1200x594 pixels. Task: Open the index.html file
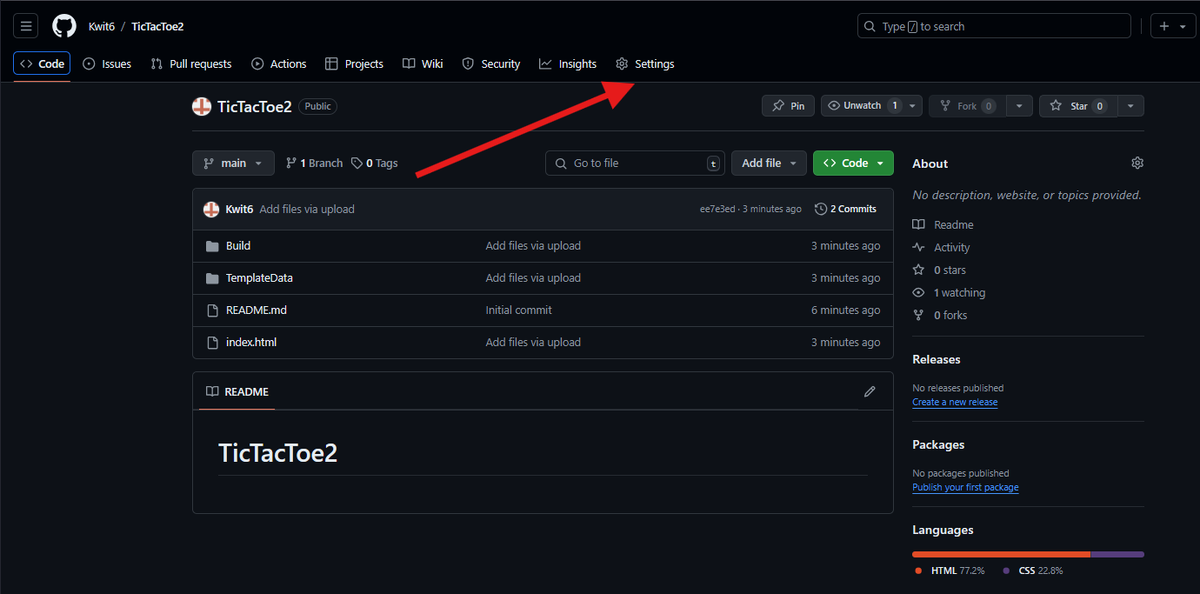coord(251,342)
